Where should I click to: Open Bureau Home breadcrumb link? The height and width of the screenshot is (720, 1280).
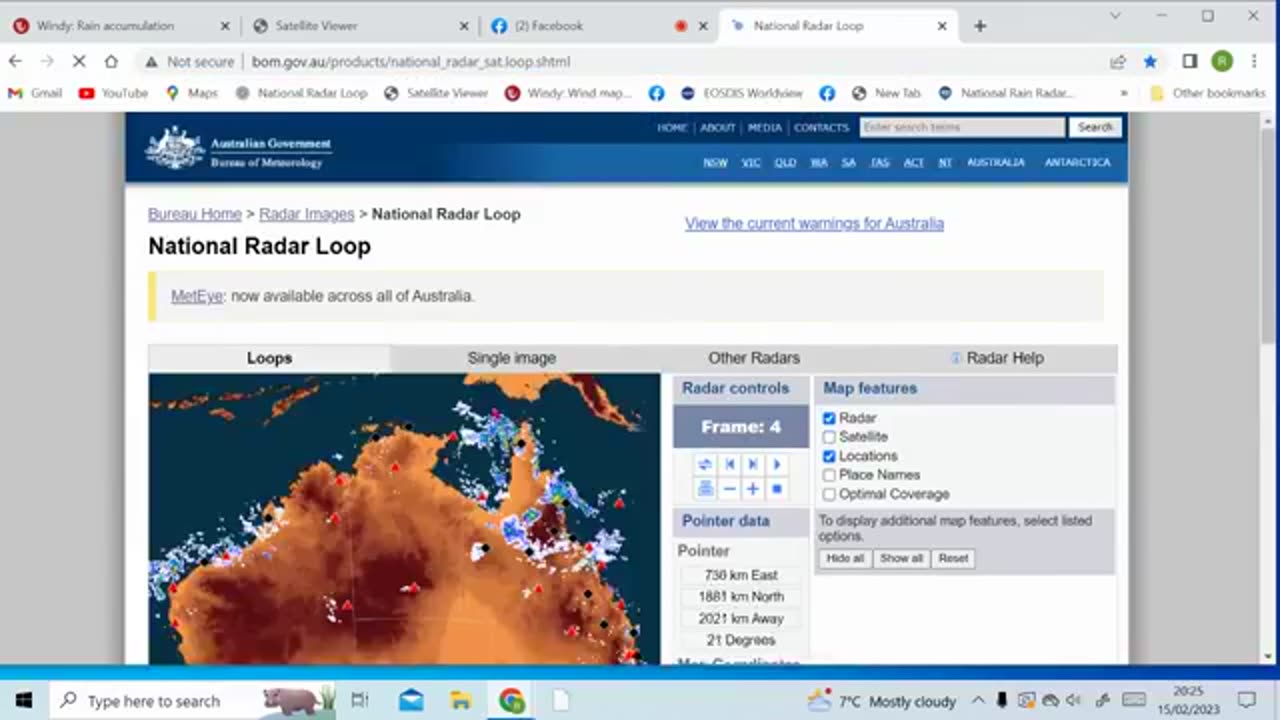pos(195,214)
